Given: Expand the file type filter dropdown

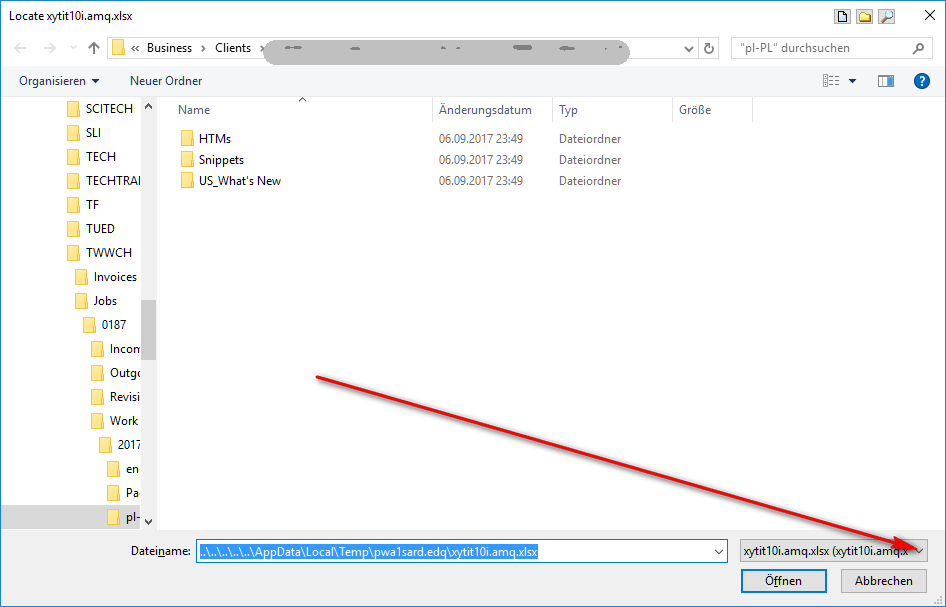Looking at the screenshot, I should pyautogui.click(x=920, y=551).
